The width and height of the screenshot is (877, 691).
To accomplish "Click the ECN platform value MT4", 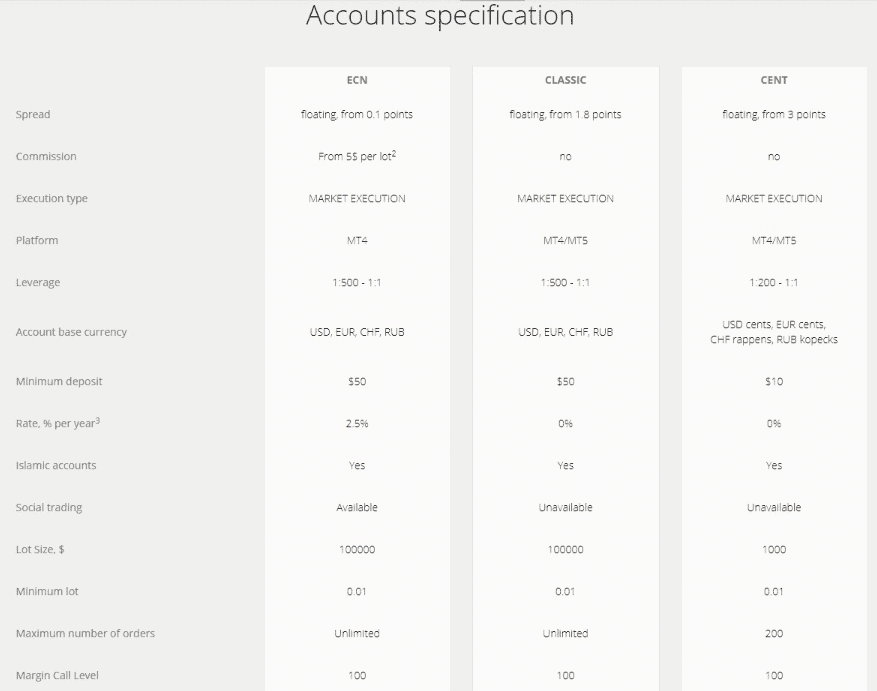I will click(357, 241).
